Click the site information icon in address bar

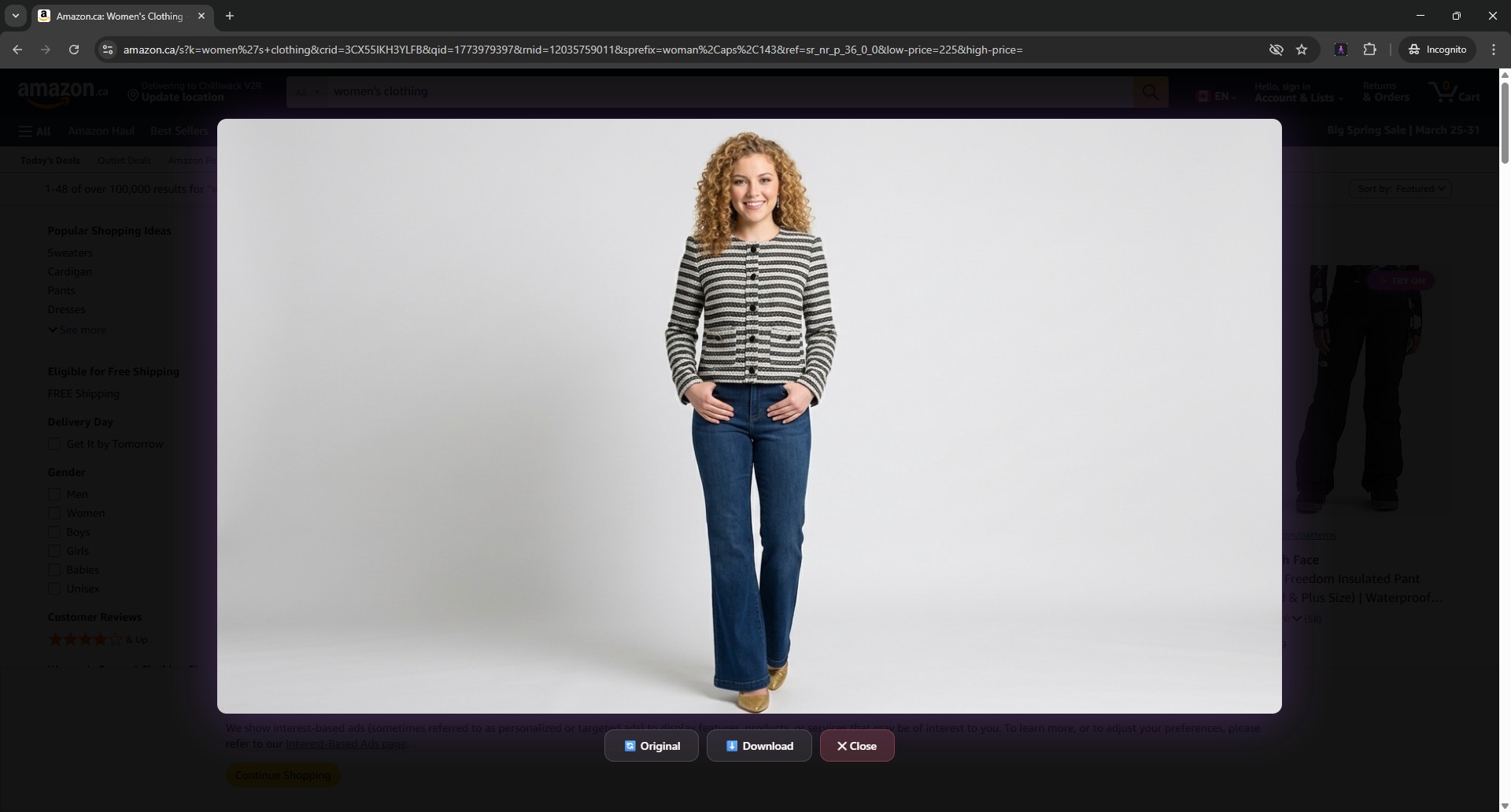click(108, 50)
